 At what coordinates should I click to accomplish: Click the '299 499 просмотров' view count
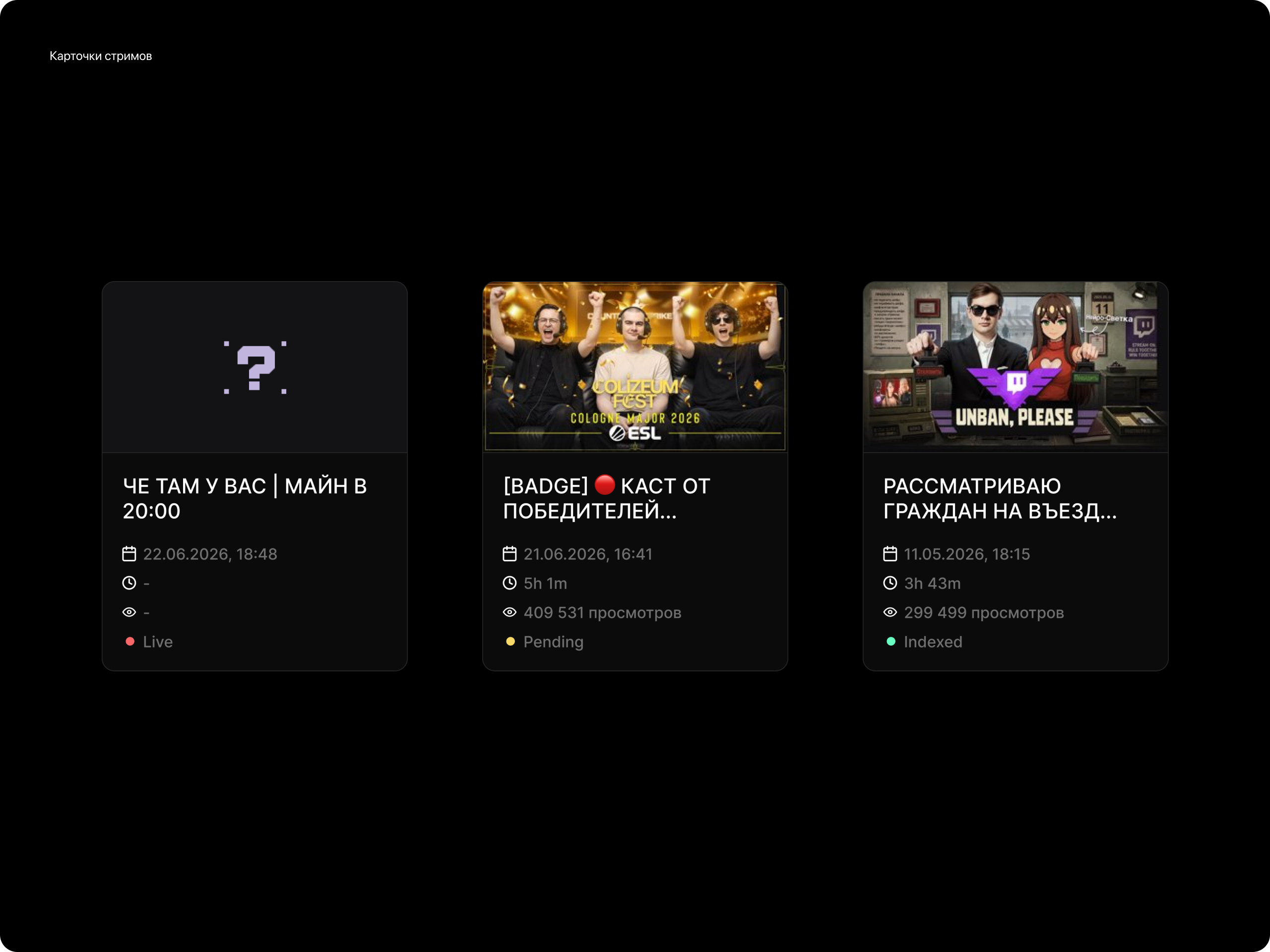pos(984,613)
